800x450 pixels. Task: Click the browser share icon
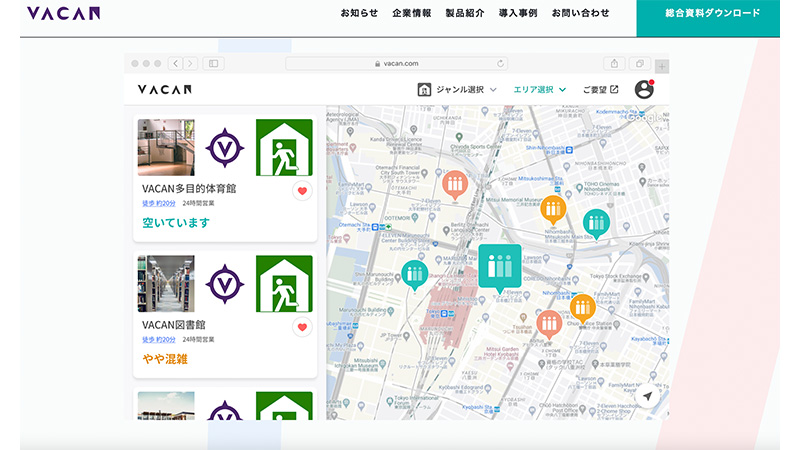614,63
